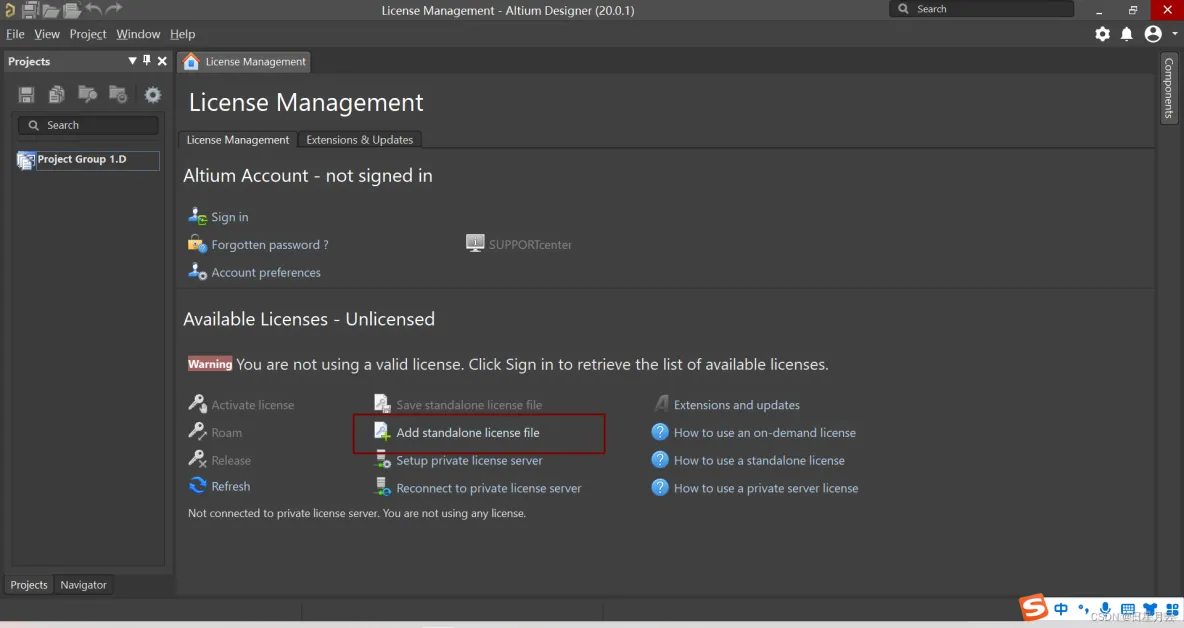1184x628 pixels.
Task: Click Setup private license server link
Action: coord(469,460)
